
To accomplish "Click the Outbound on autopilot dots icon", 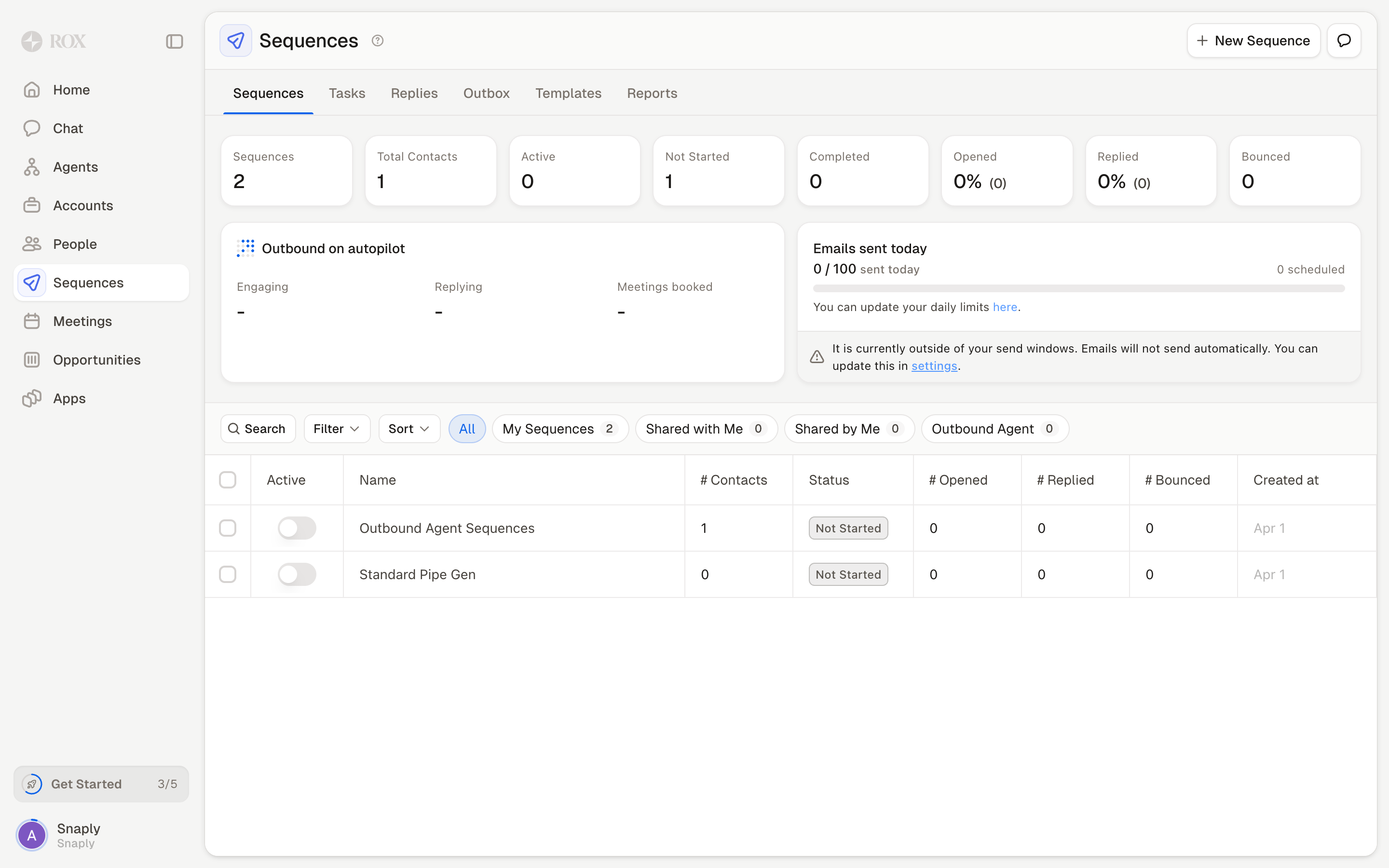I will click(245, 248).
